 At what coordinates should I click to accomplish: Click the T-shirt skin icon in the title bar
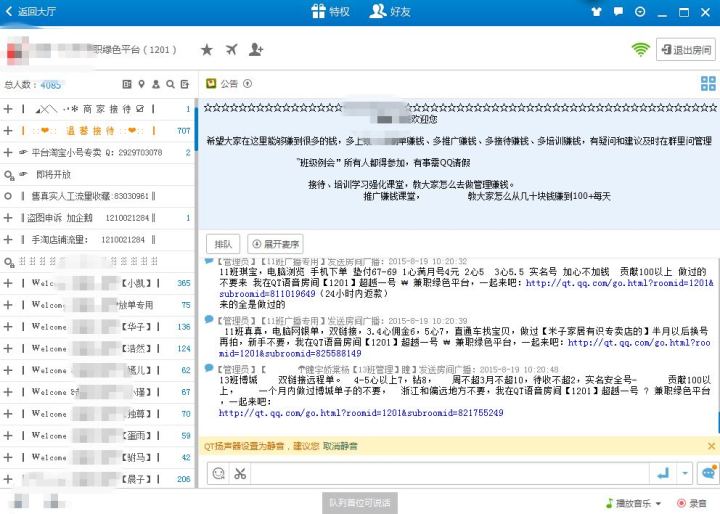[597, 12]
